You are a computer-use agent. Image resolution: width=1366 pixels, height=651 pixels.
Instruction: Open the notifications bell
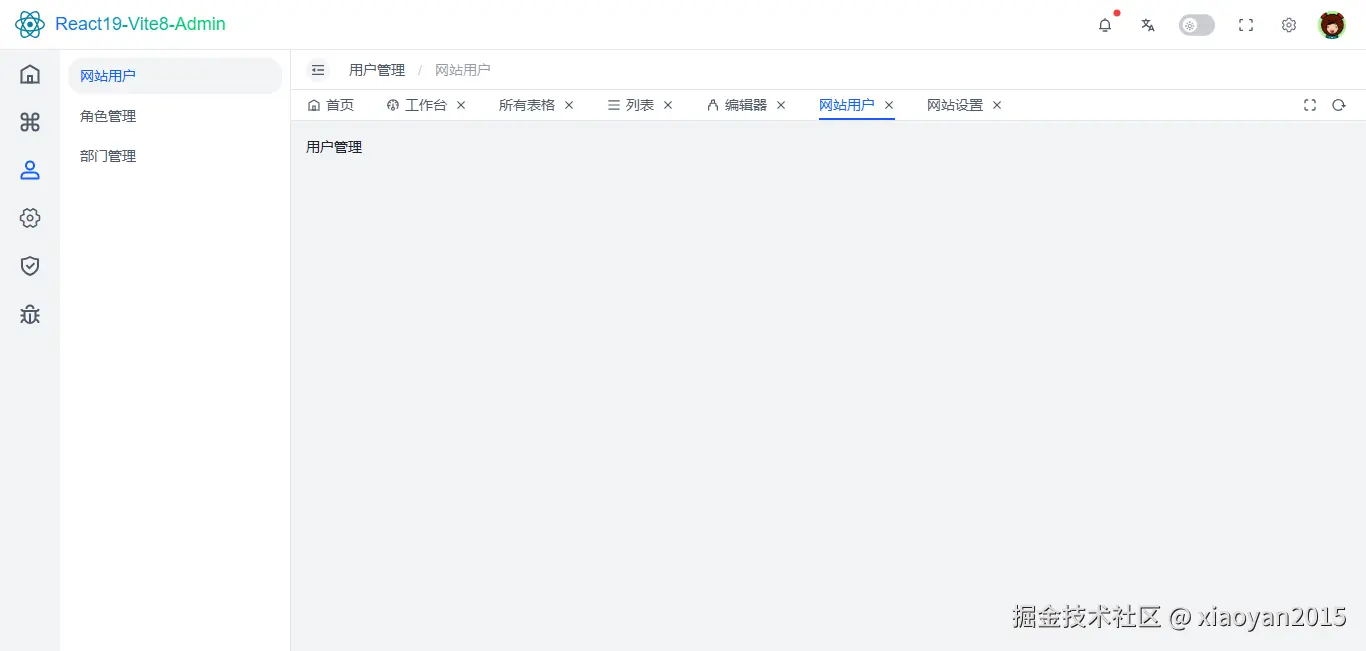(1105, 25)
